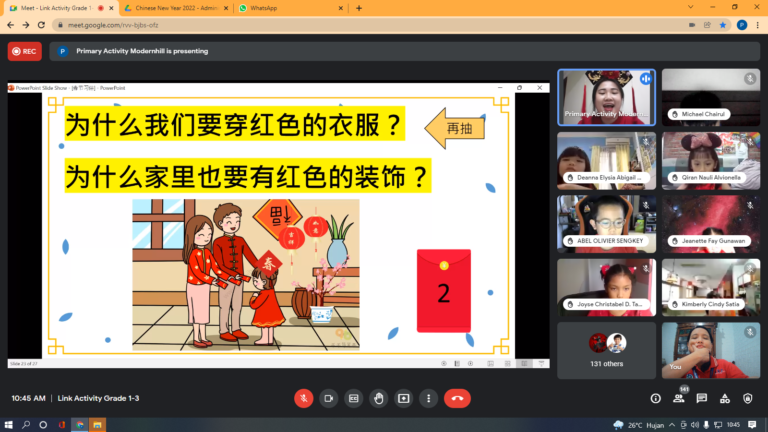This screenshot has width=768, height=432.
Task: Turn on captions in Meet
Action: point(353,398)
